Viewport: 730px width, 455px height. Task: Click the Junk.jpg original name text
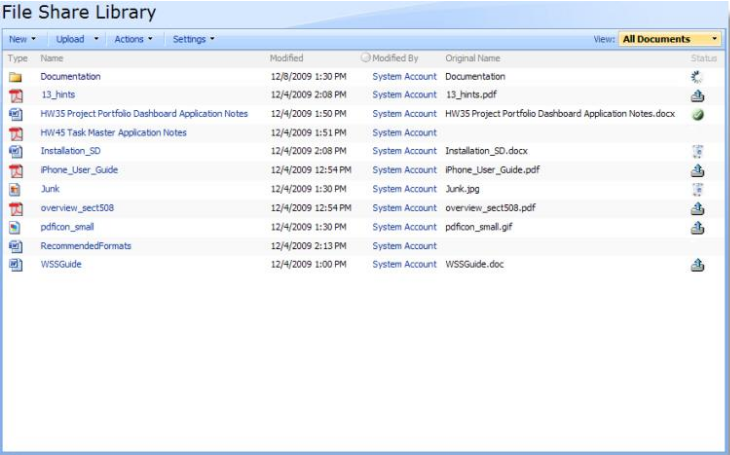point(462,189)
